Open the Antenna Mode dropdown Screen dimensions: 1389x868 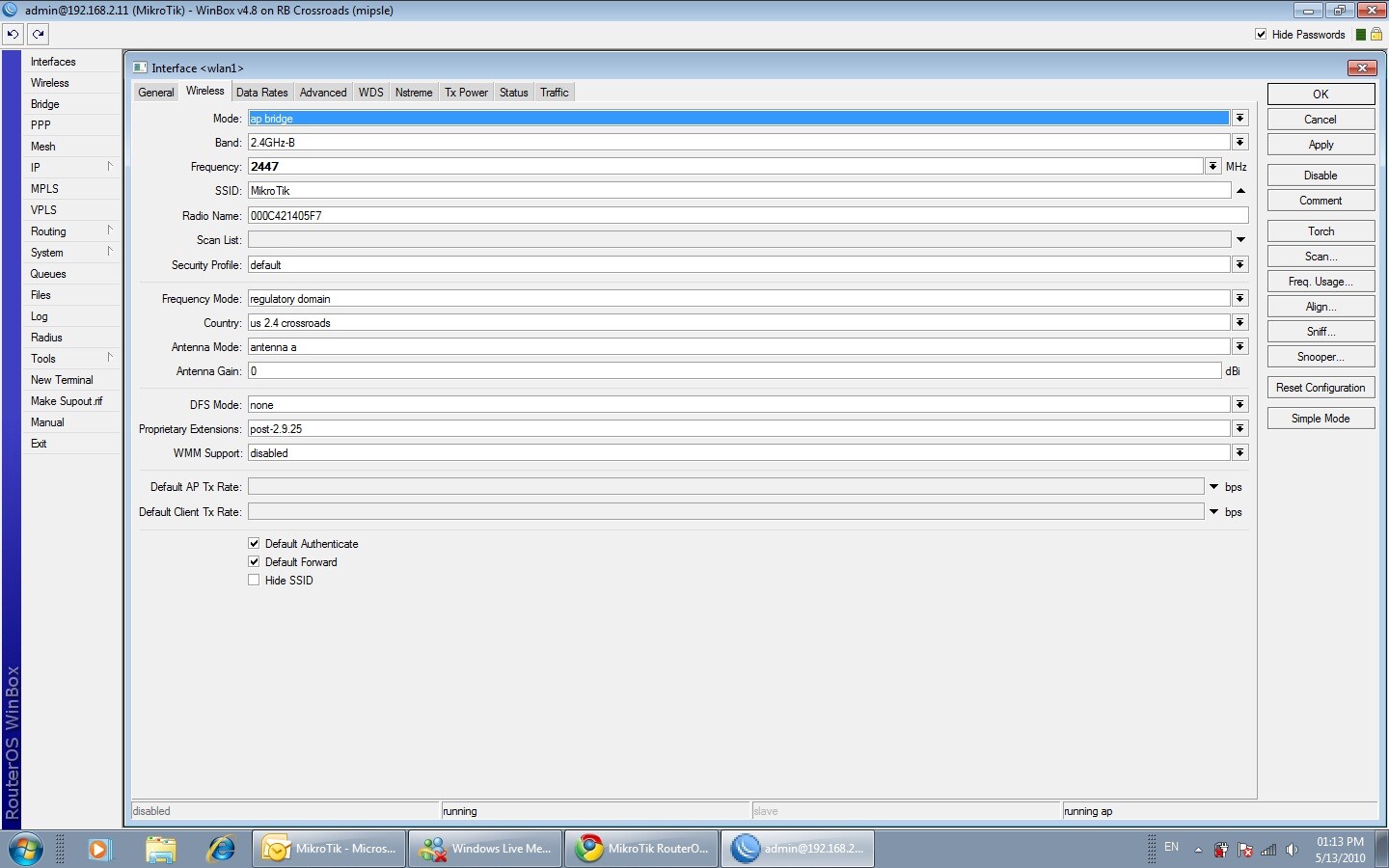(1240, 346)
